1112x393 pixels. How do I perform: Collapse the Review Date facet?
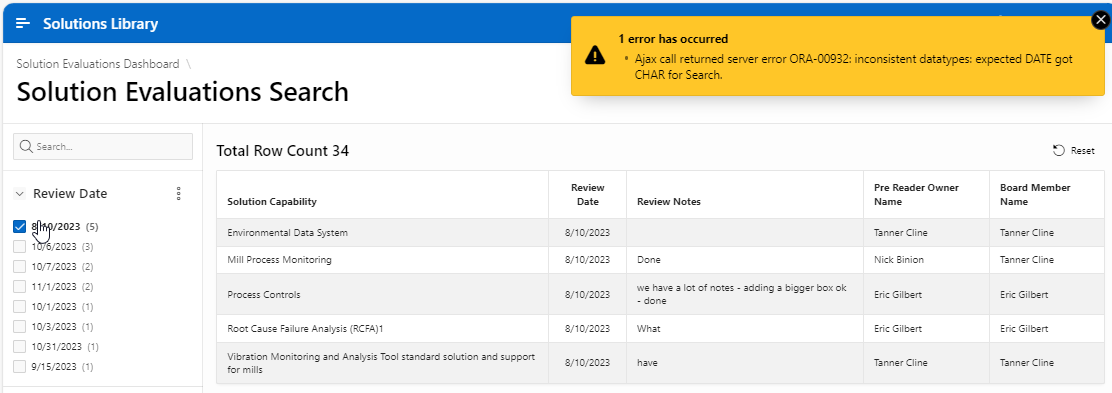click(20, 194)
